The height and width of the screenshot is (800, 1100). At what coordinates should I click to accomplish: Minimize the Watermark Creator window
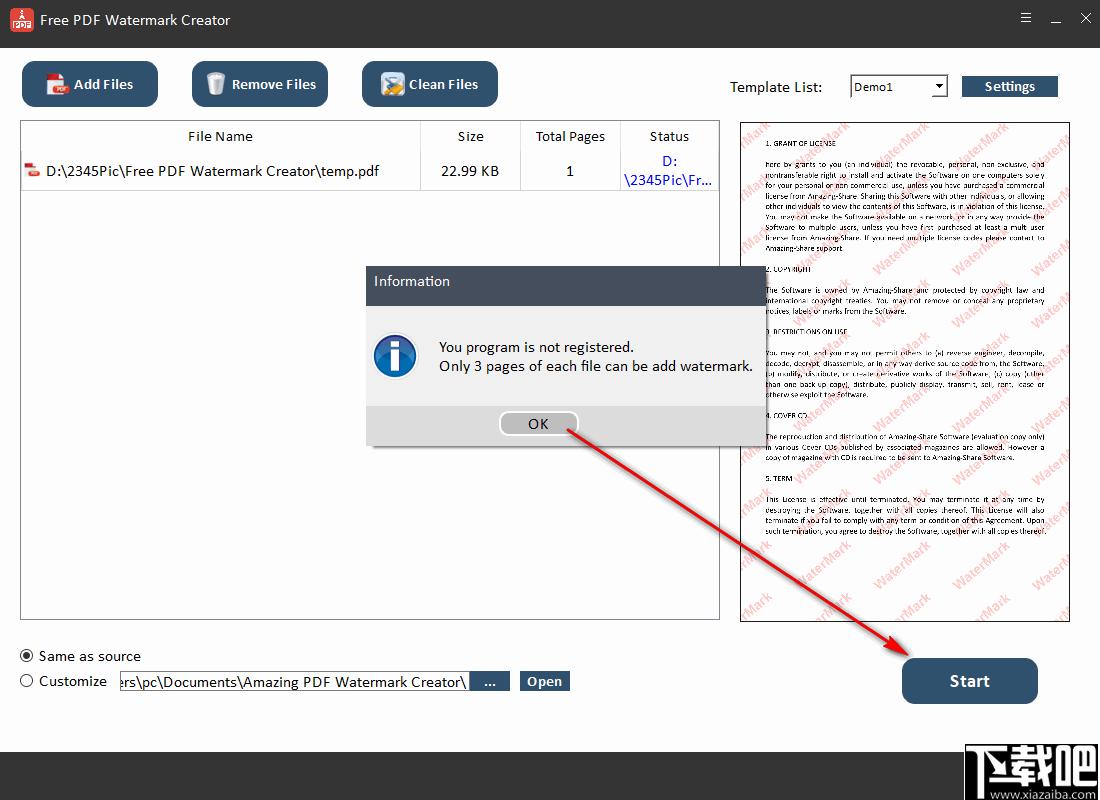(x=1056, y=20)
